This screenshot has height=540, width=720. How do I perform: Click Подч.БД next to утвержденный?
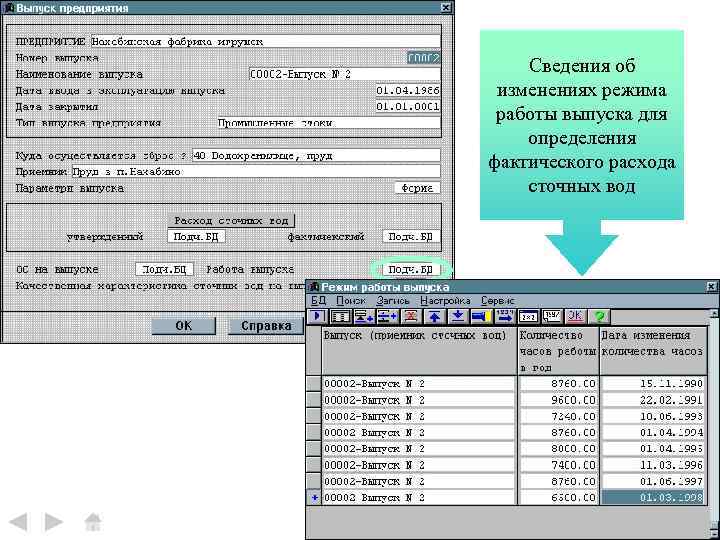tap(197, 237)
